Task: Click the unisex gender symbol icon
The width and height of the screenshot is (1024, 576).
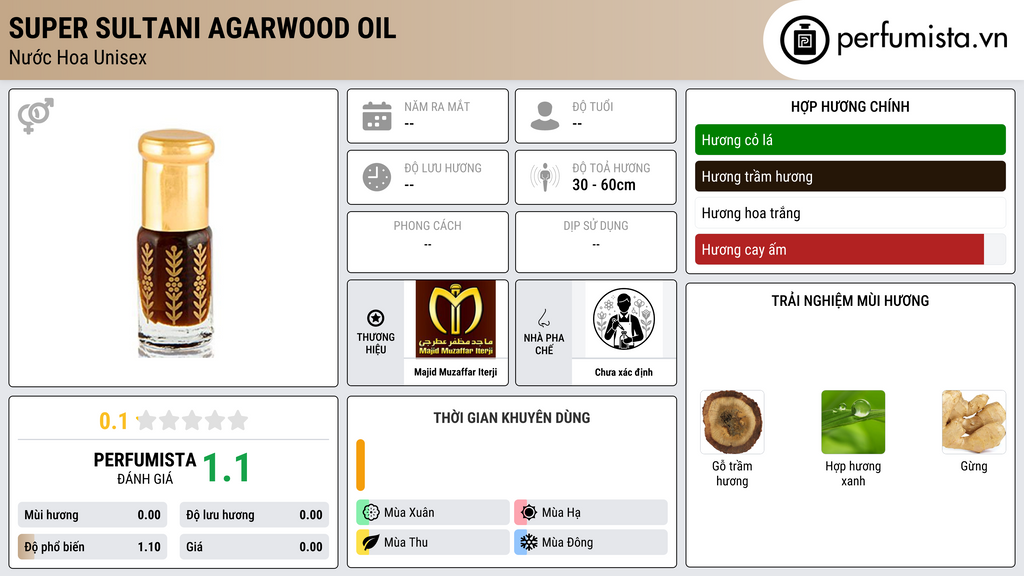Action: (36, 116)
